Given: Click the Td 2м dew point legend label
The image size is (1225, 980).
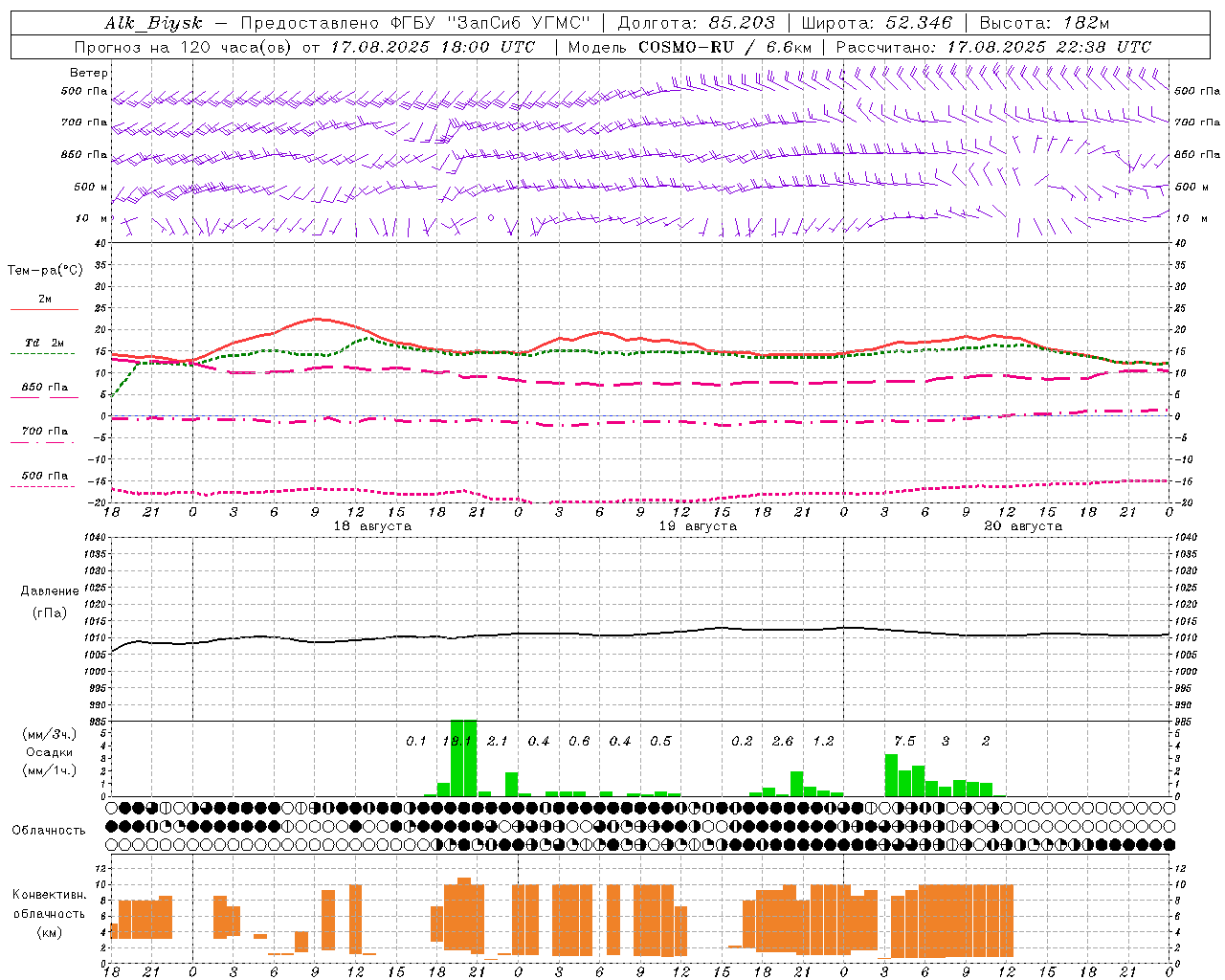Looking at the screenshot, I should point(44,343).
